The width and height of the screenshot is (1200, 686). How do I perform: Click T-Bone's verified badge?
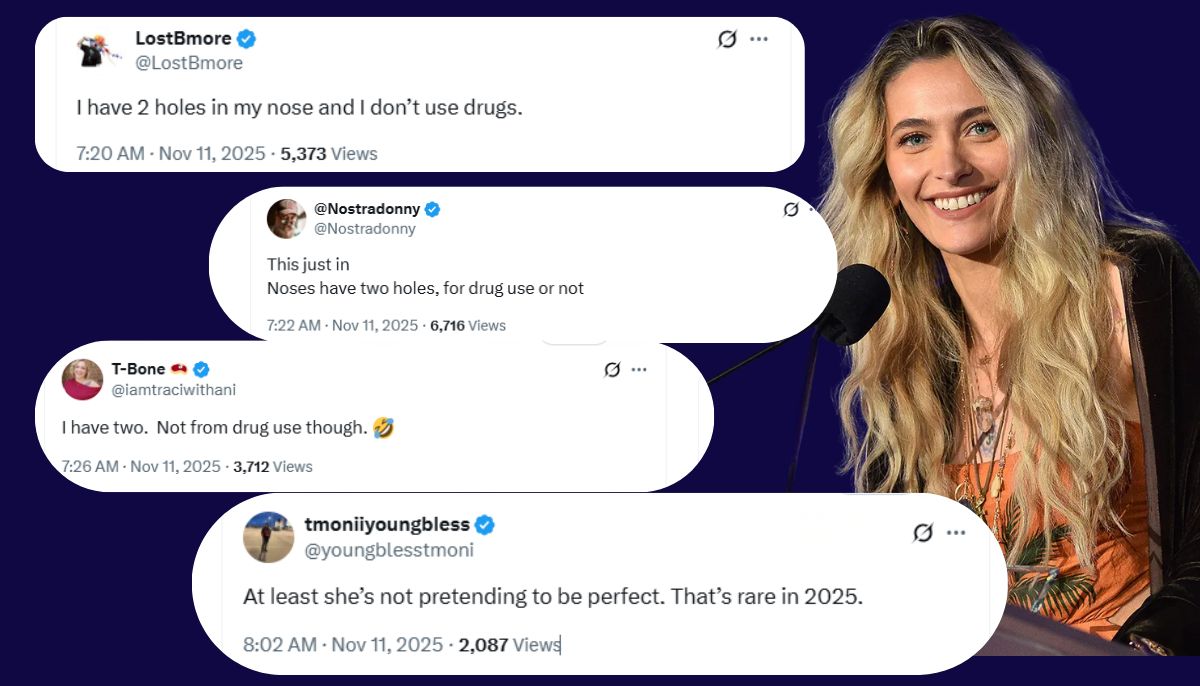201,369
